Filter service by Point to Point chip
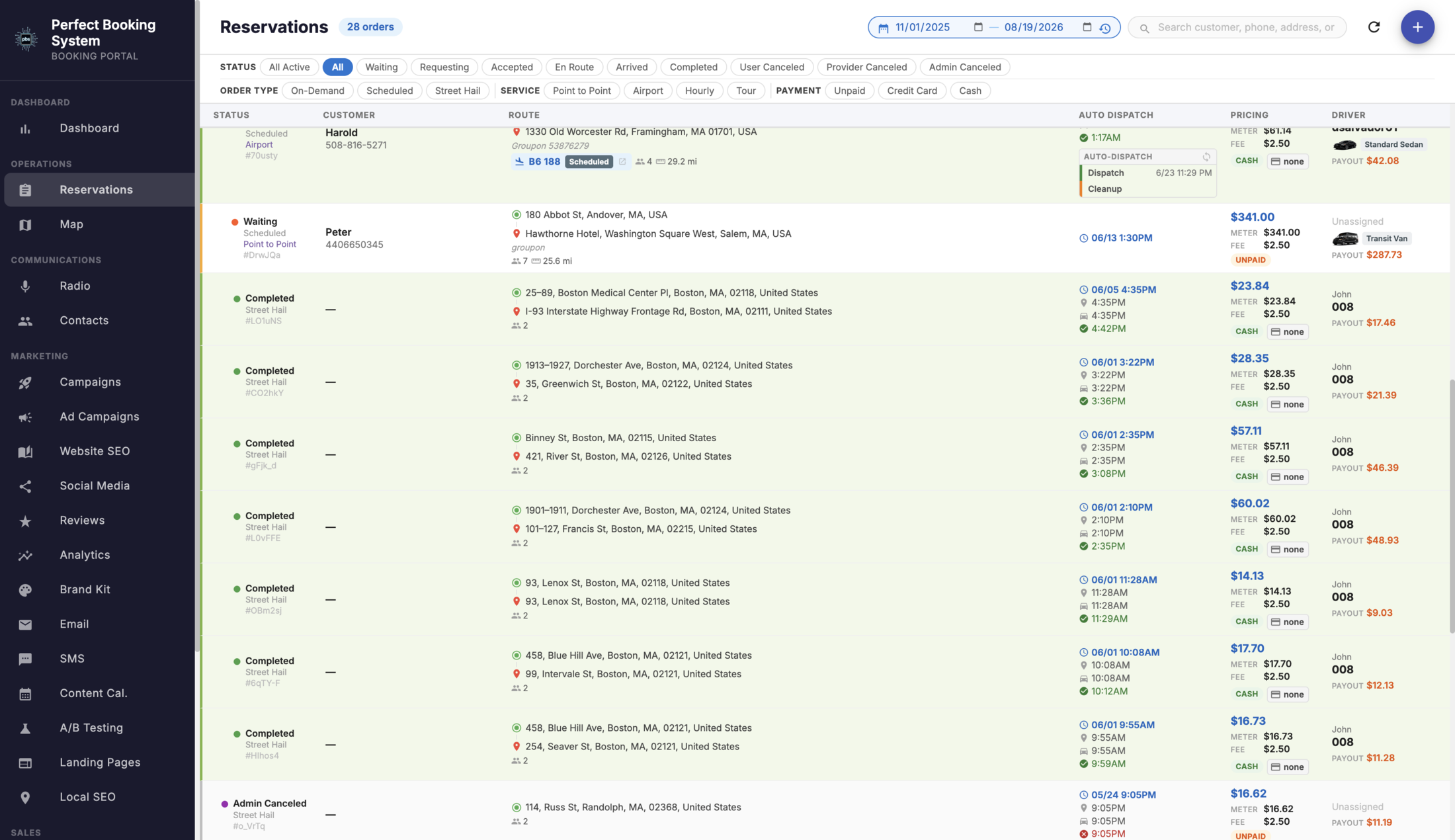The image size is (1455, 840). pyautogui.click(x=582, y=91)
